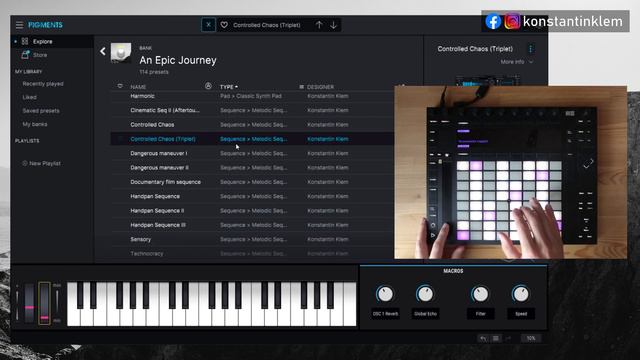640x360 pixels.
Task: Click the Explore grid icon
Action: tap(25, 41)
